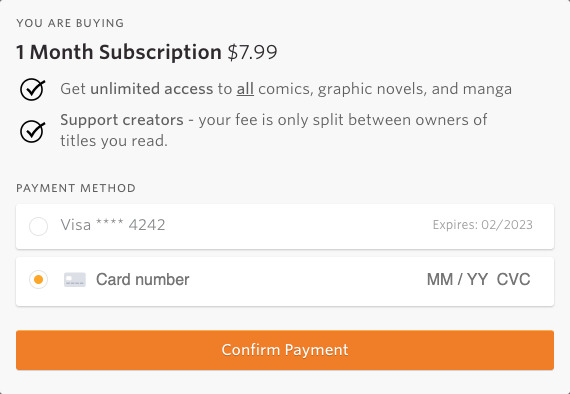Click the PAYMENT METHOD section label
This screenshot has width=570, height=394.
pyautogui.click(x=76, y=188)
